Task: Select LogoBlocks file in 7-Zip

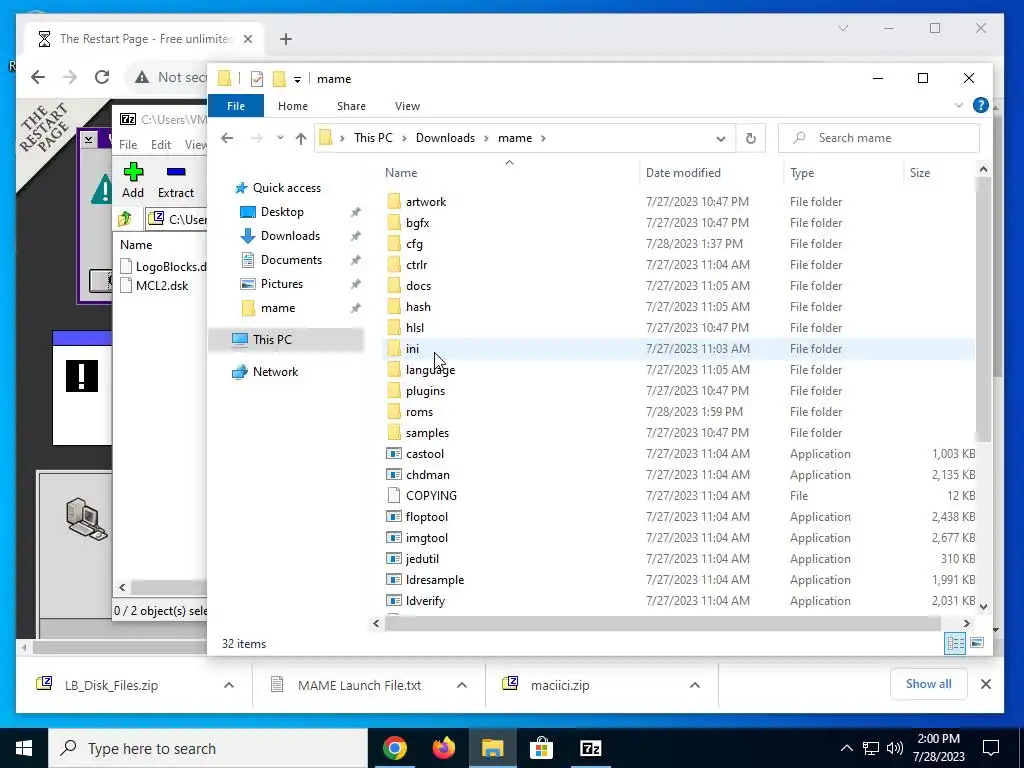Action: click(x=163, y=266)
